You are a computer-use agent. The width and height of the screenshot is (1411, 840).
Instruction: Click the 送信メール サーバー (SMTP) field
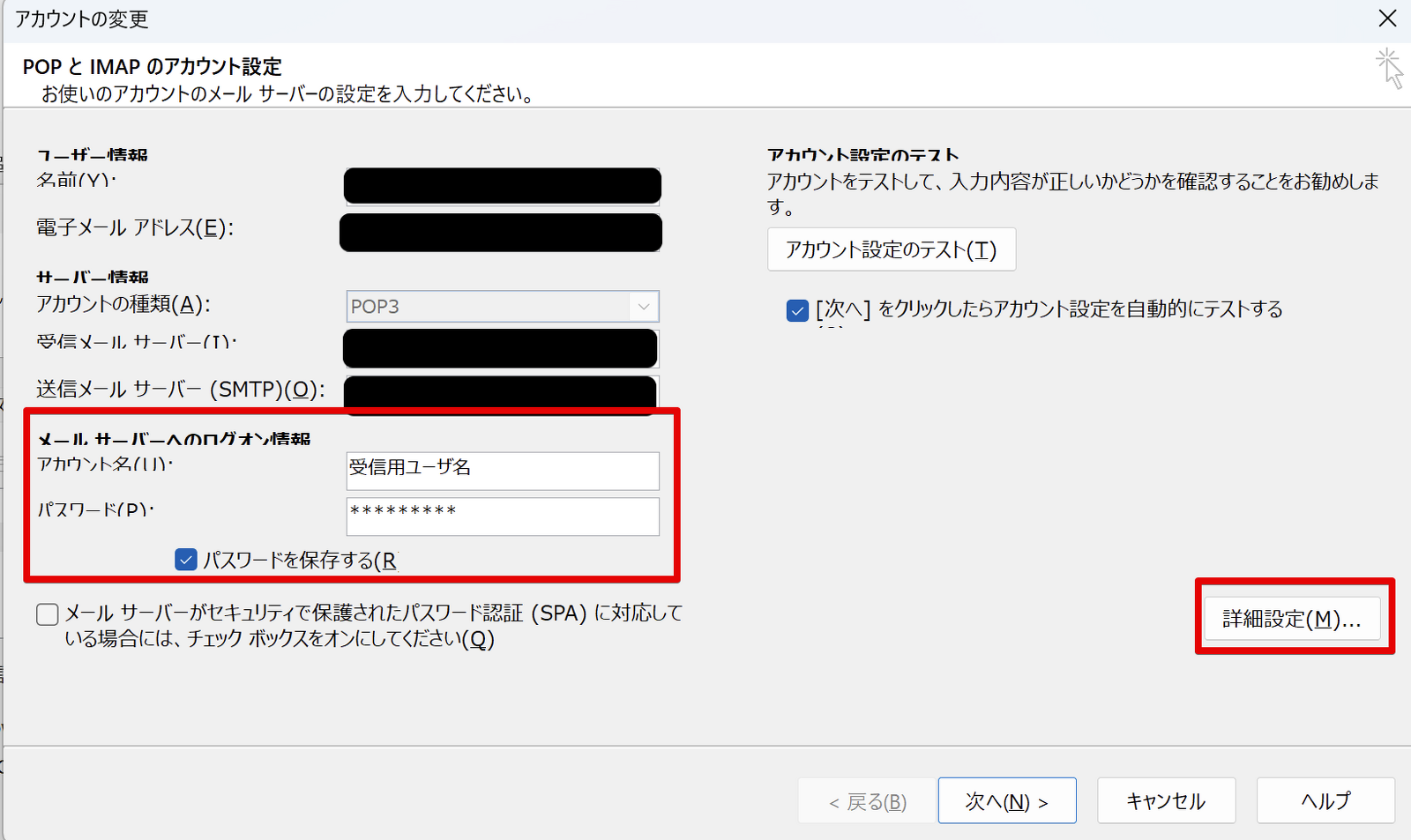[x=500, y=393]
